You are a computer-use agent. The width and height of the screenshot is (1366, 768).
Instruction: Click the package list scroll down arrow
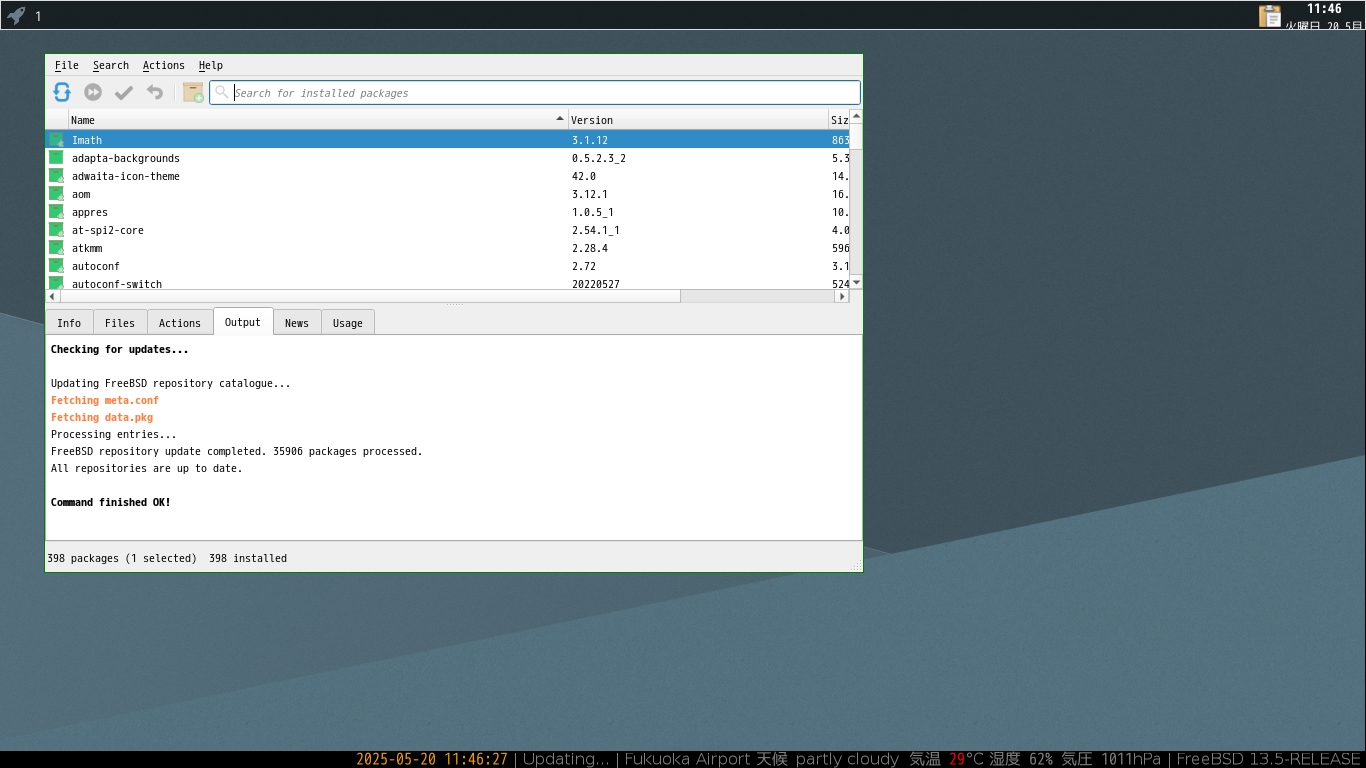pos(856,283)
